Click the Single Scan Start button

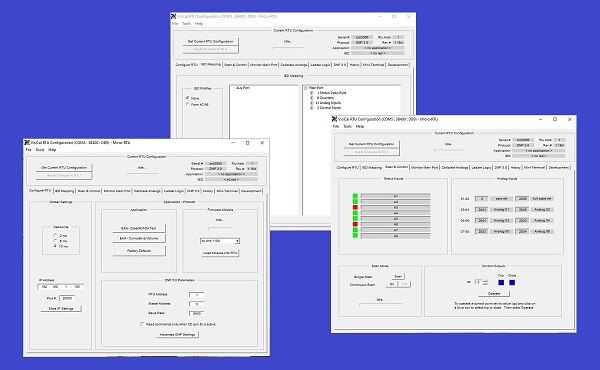[x=398, y=276]
